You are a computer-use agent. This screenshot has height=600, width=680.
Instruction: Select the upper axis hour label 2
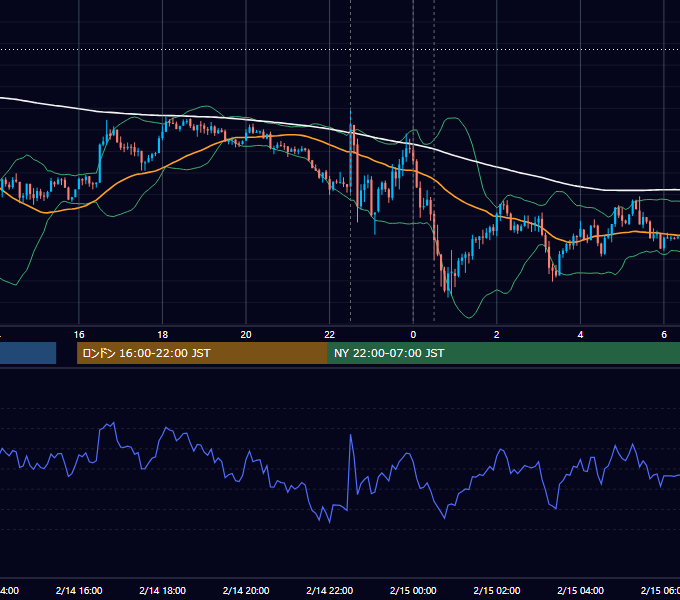coord(497,335)
